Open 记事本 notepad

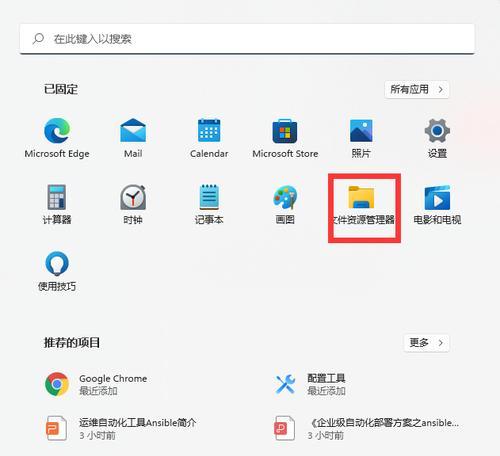pos(209,204)
